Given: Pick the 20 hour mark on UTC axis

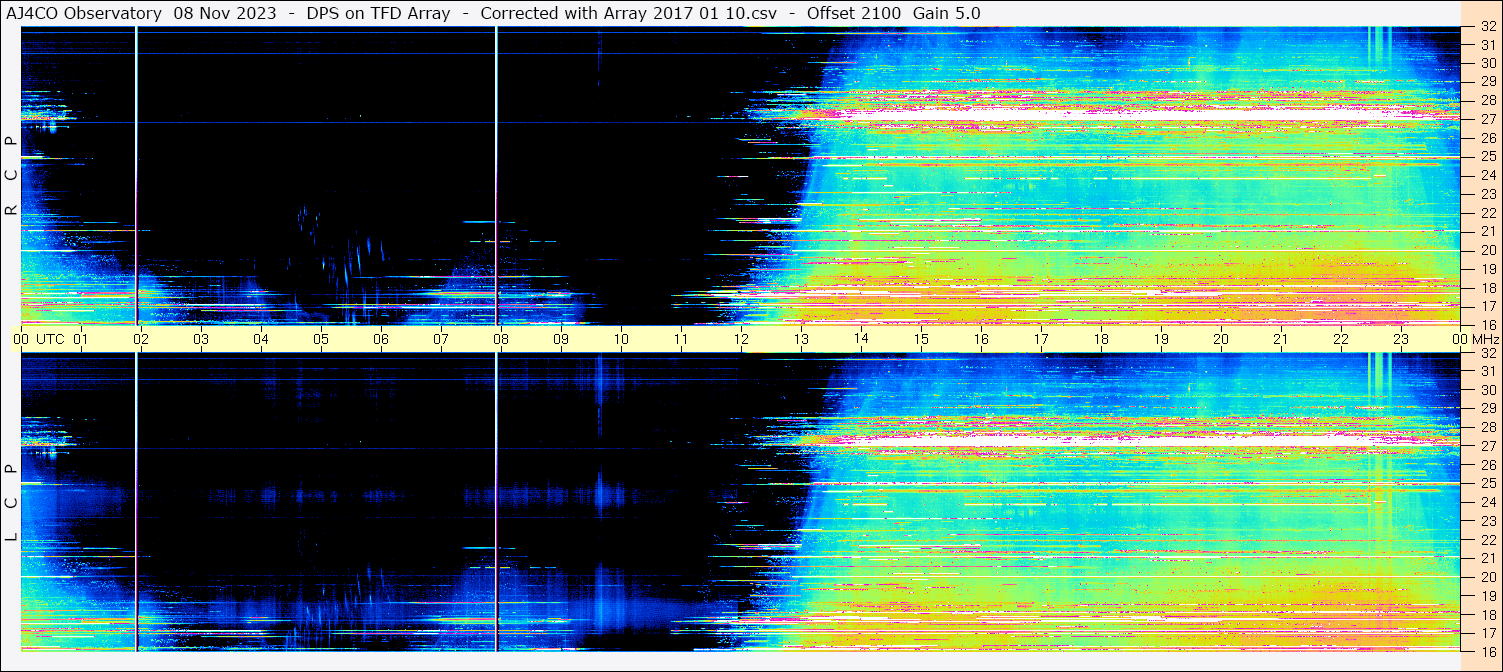Looking at the screenshot, I should pos(1221,339).
